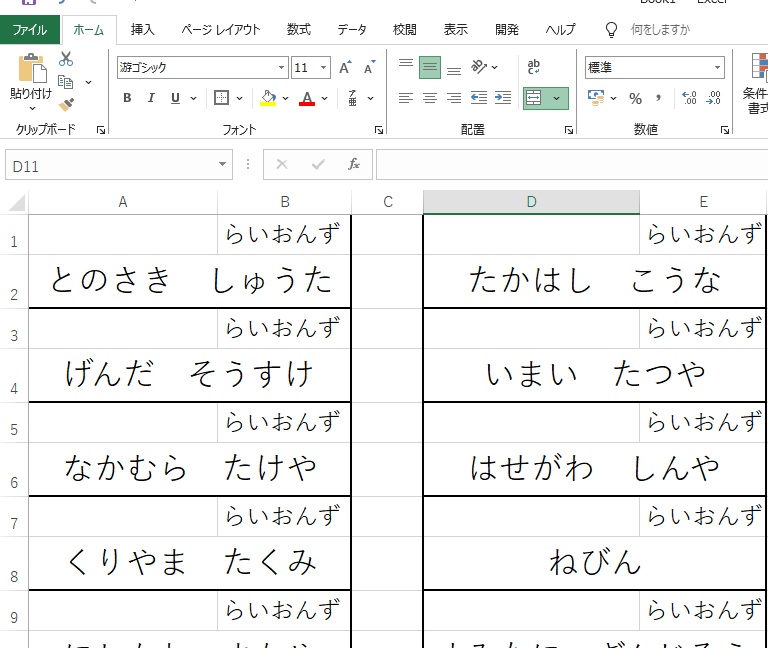
Task: Open the font name 游ゴシック dropdown
Action: coord(281,67)
